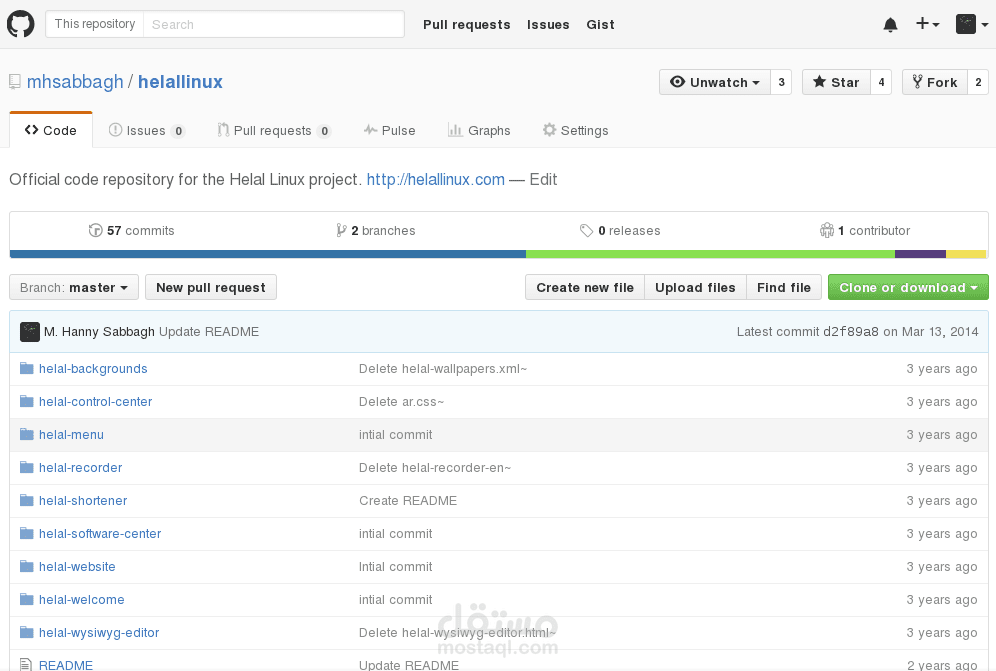Toggle Unwatch for this repository
This screenshot has height=671, width=996.
(x=714, y=82)
